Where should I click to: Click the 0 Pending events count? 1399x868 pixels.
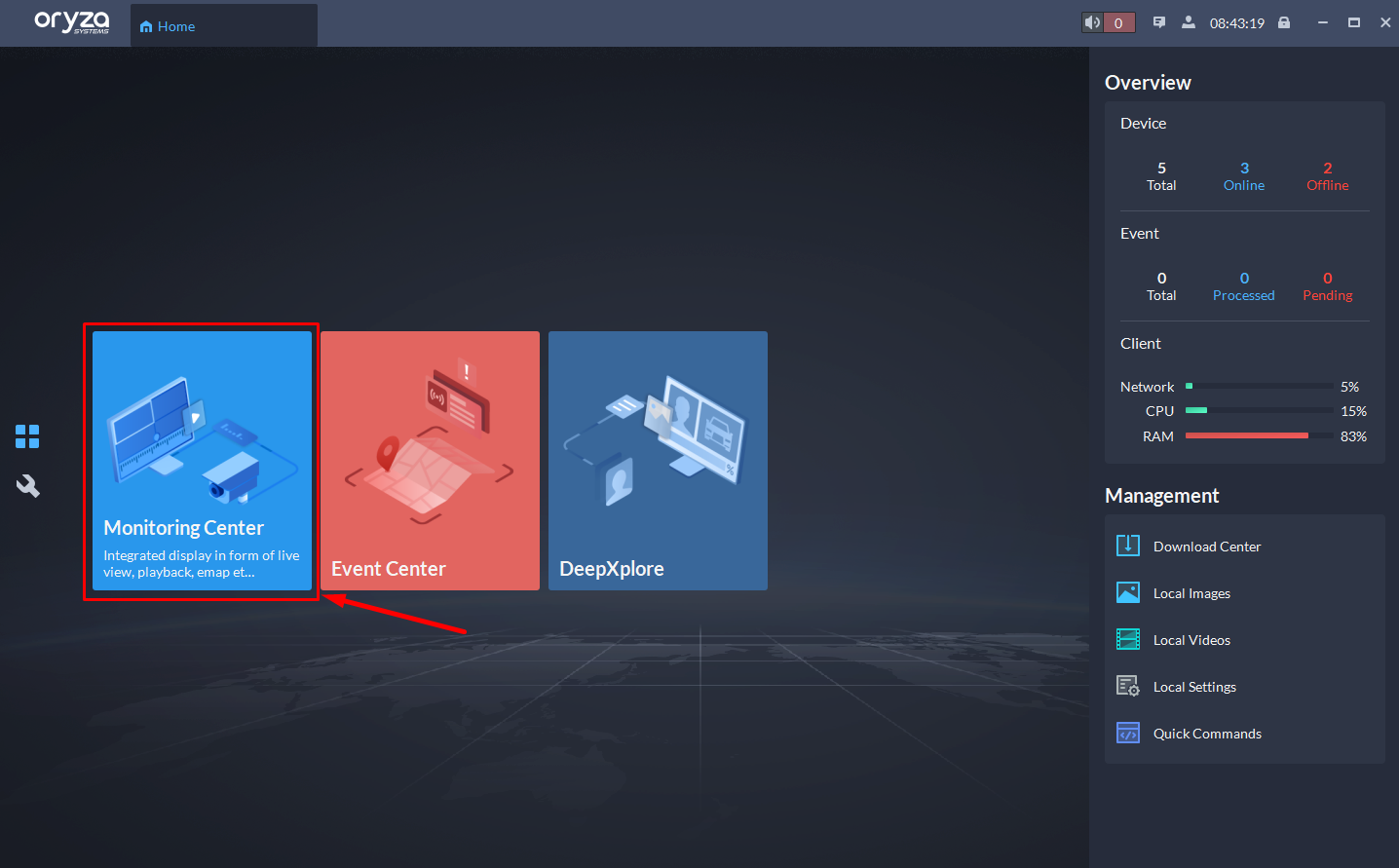[x=1328, y=286]
